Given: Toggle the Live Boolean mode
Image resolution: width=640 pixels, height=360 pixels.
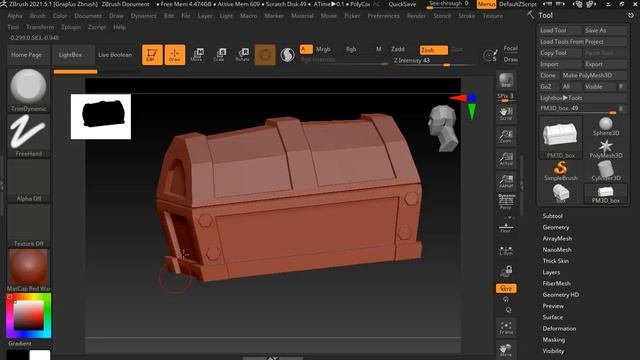Looking at the screenshot, I should (115, 55).
